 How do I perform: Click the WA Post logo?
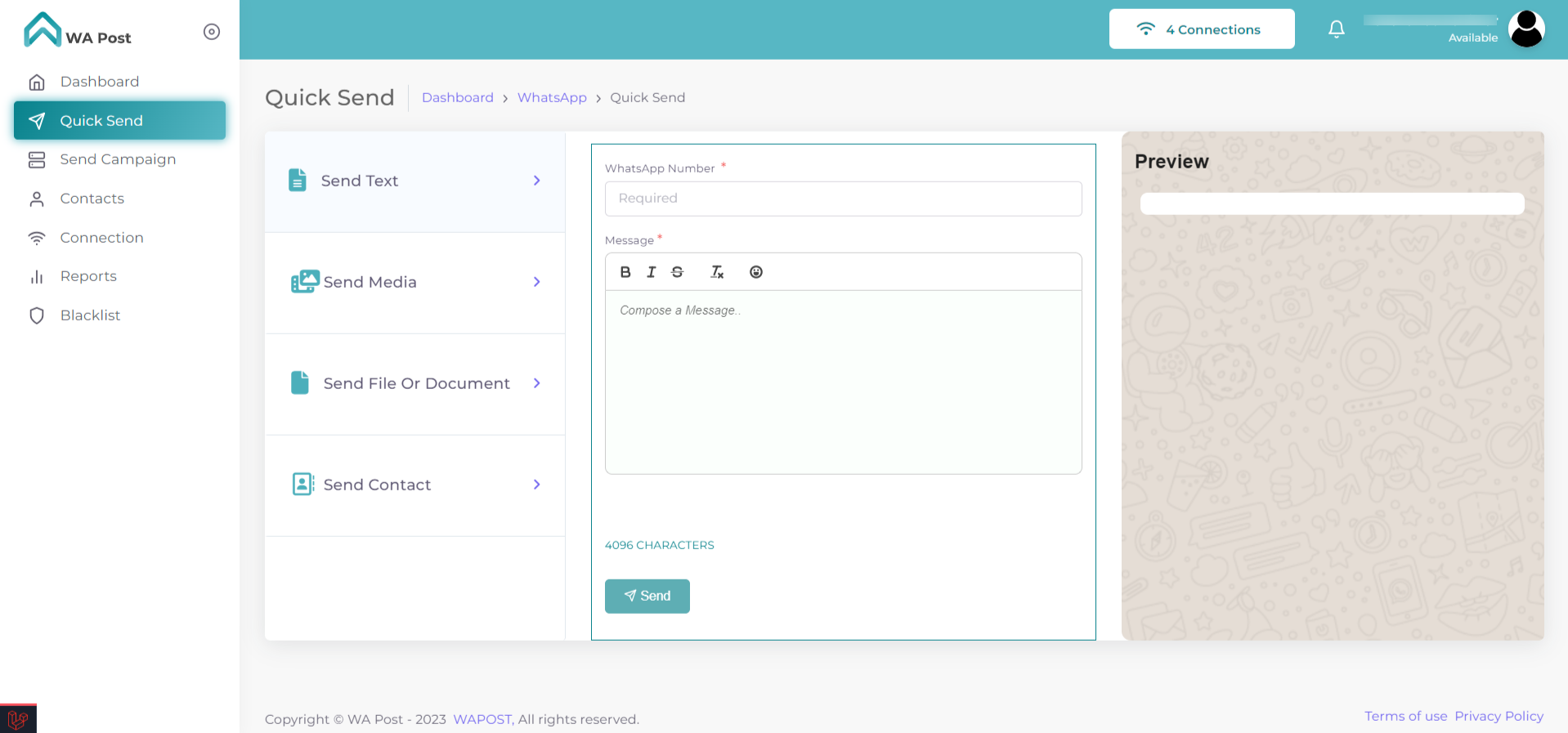tap(77, 31)
